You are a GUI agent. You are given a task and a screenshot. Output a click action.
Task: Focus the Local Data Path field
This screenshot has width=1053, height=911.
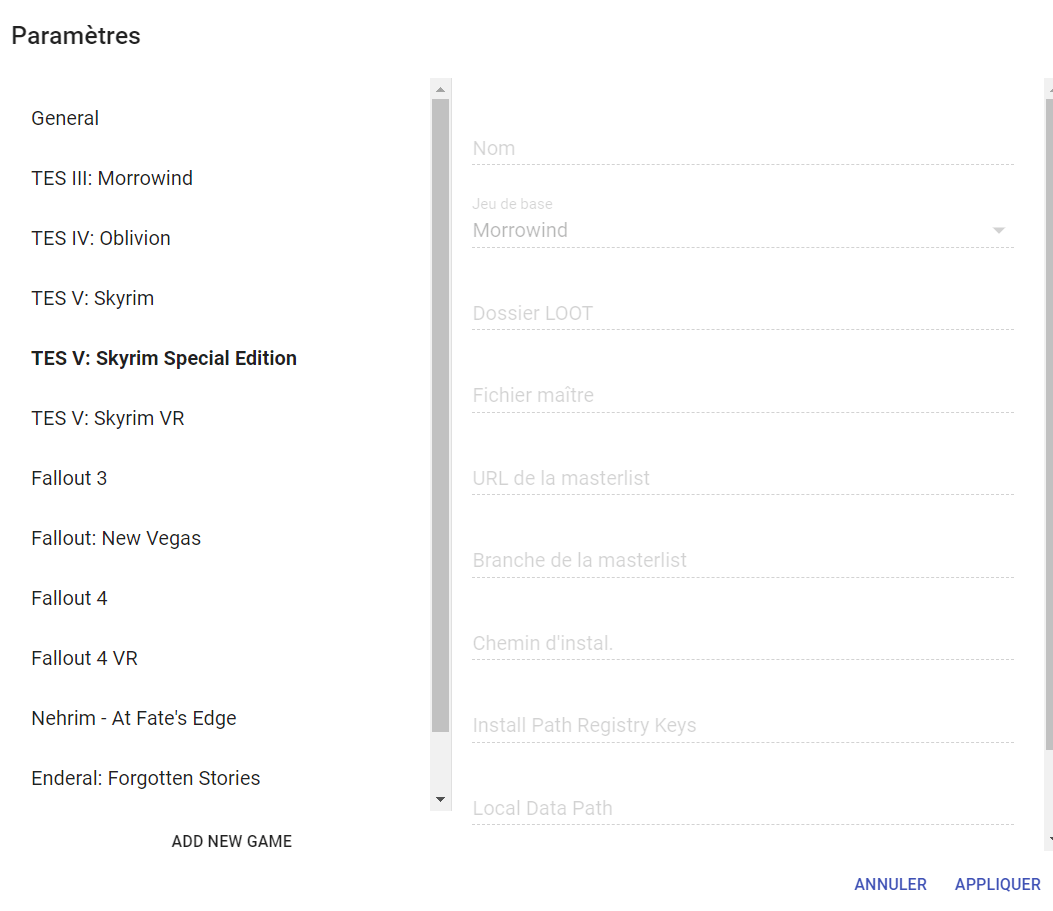tap(743, 808)
